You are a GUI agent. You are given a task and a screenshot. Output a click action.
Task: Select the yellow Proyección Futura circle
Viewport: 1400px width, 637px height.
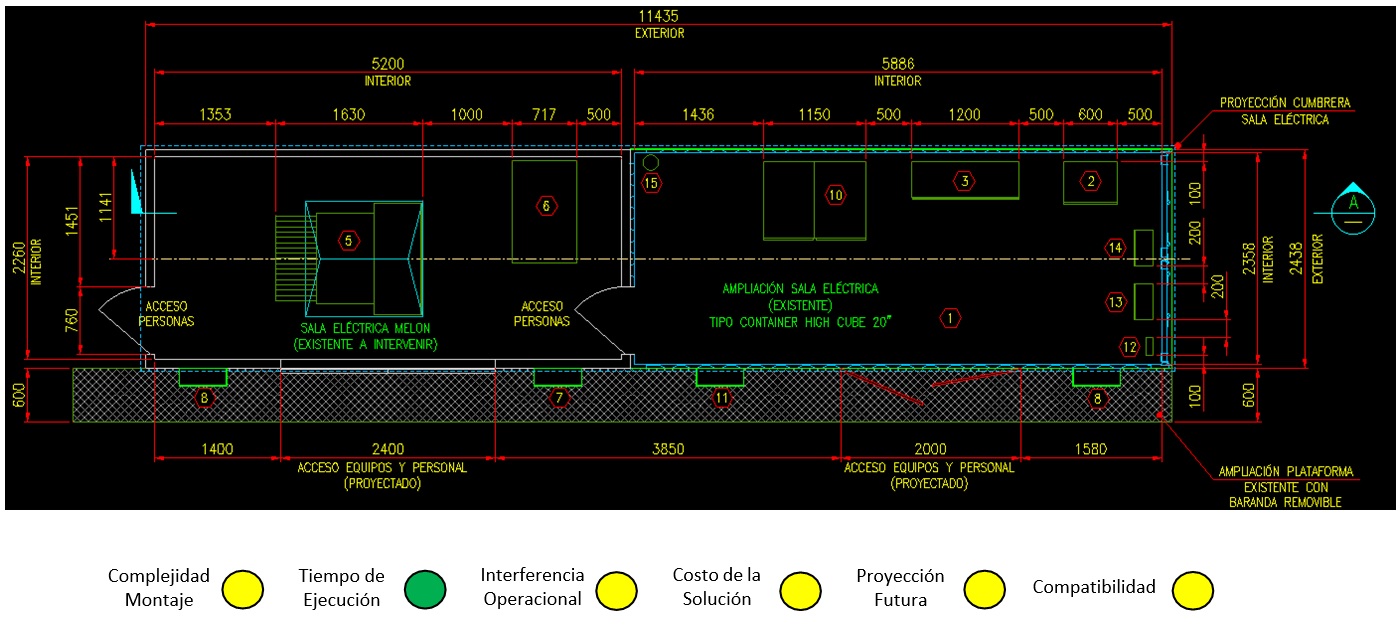tap(985, 590)
